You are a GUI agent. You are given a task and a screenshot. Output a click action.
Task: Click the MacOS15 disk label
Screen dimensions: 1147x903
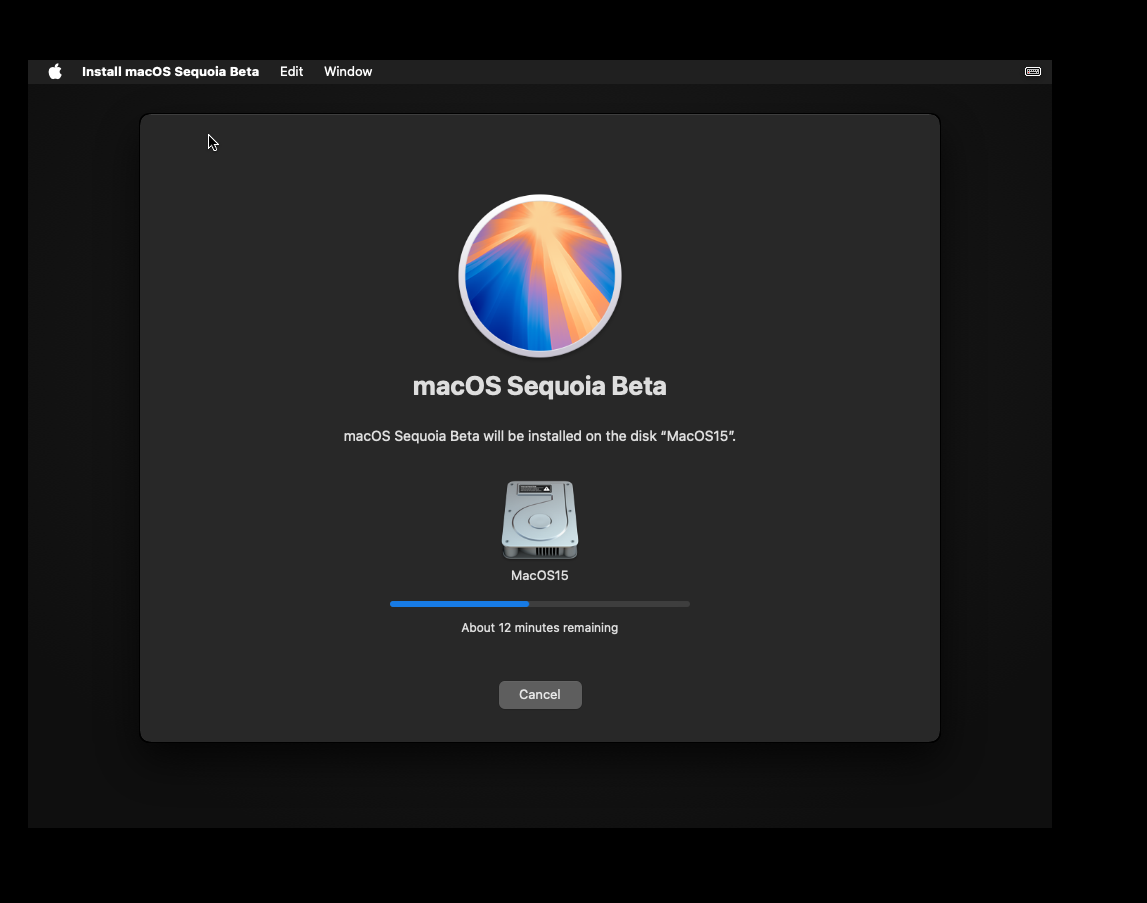coord(540,576)
